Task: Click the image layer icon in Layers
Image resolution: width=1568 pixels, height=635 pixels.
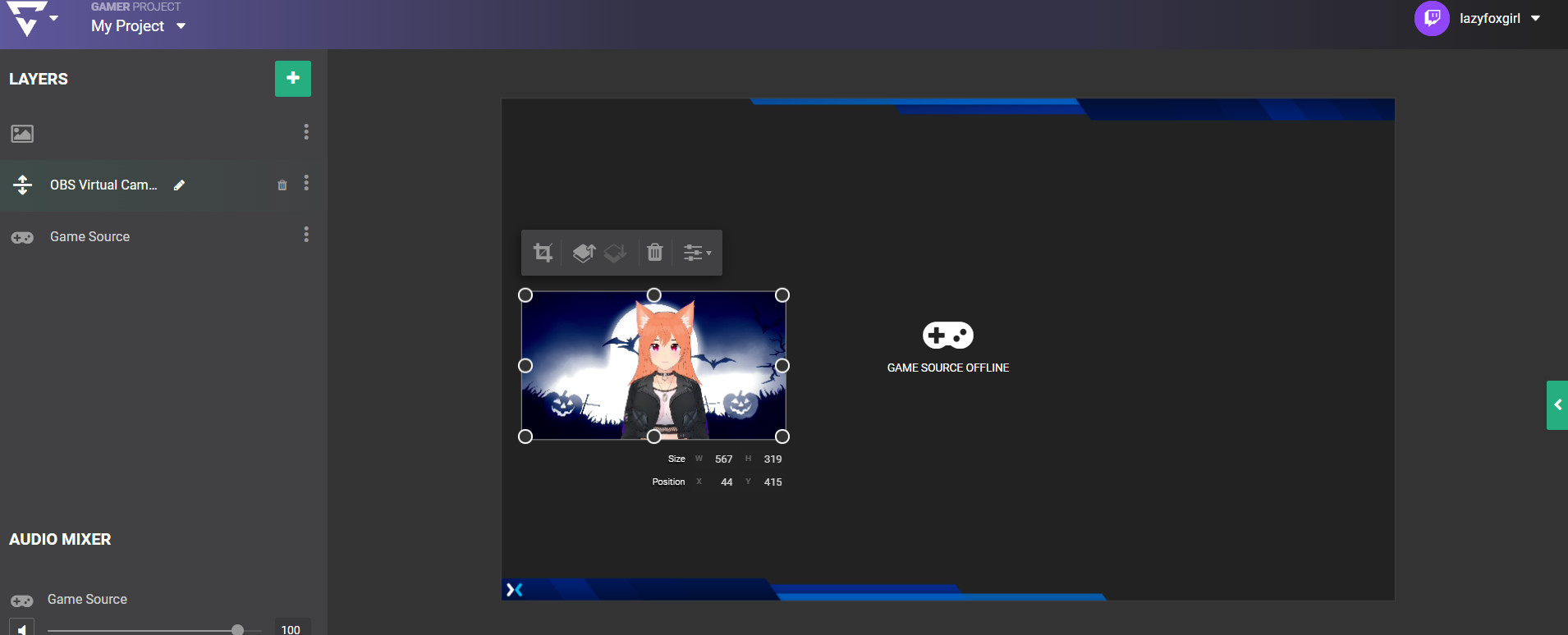Action: pyautogui.click(x=22, y=134)
